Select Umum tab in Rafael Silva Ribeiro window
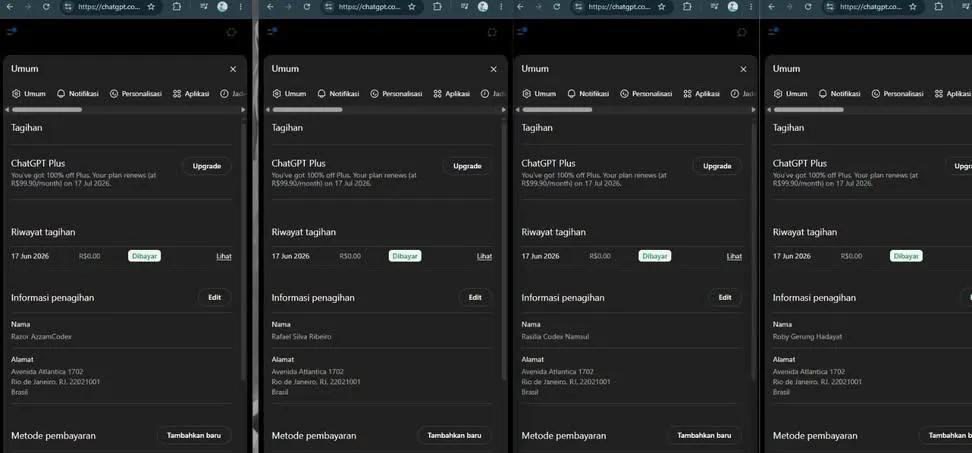Viewport: 972px width, 453px height. pos(289,94)
